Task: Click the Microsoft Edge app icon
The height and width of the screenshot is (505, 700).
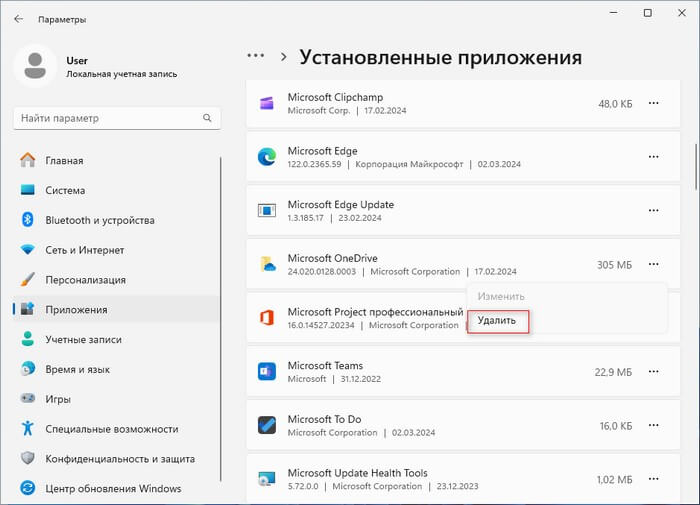Action: [x=267, y=157]
